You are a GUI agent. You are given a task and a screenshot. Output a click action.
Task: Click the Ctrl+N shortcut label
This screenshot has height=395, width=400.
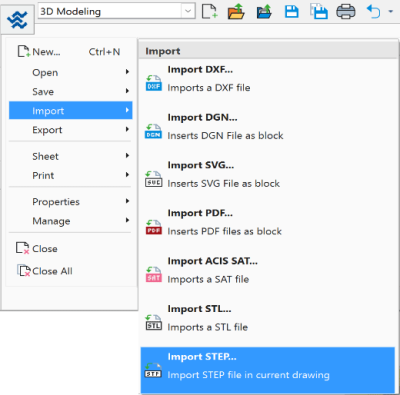[x=104, y=52]
